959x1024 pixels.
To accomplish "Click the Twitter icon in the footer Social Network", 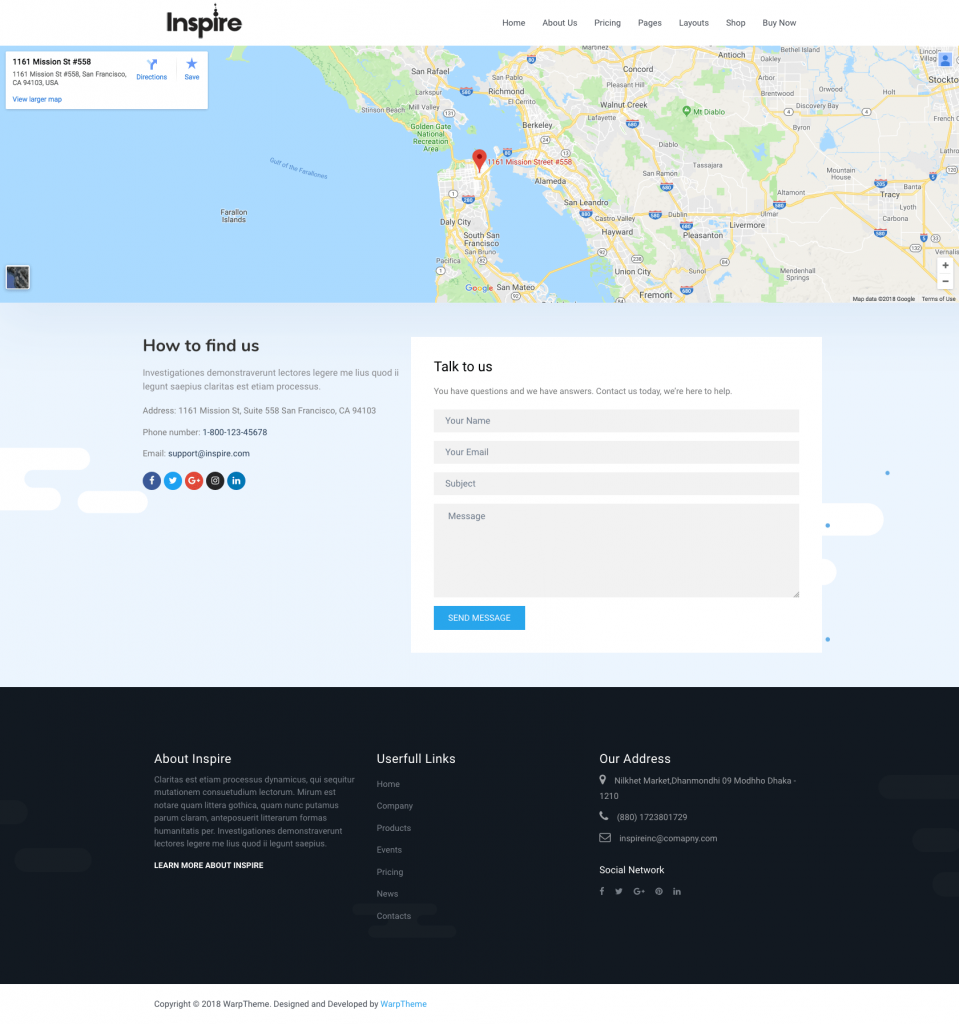I will pos(618,891).
